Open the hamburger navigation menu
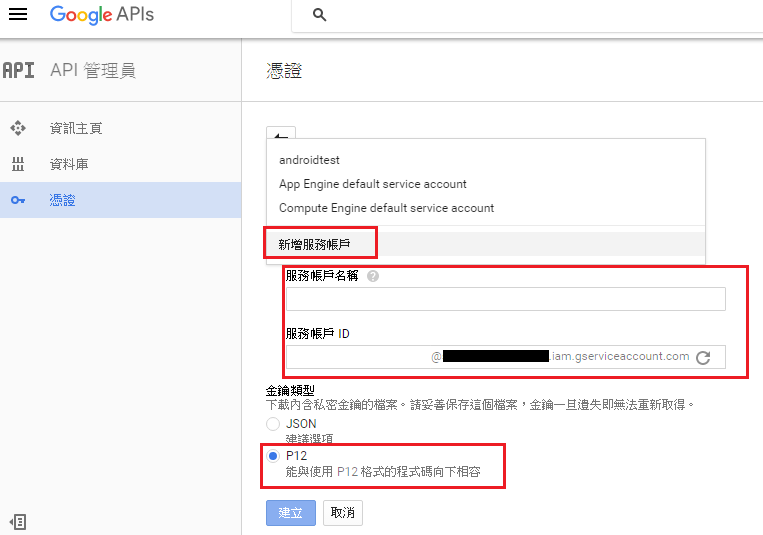763x535 pixels. tap(18, 14)
